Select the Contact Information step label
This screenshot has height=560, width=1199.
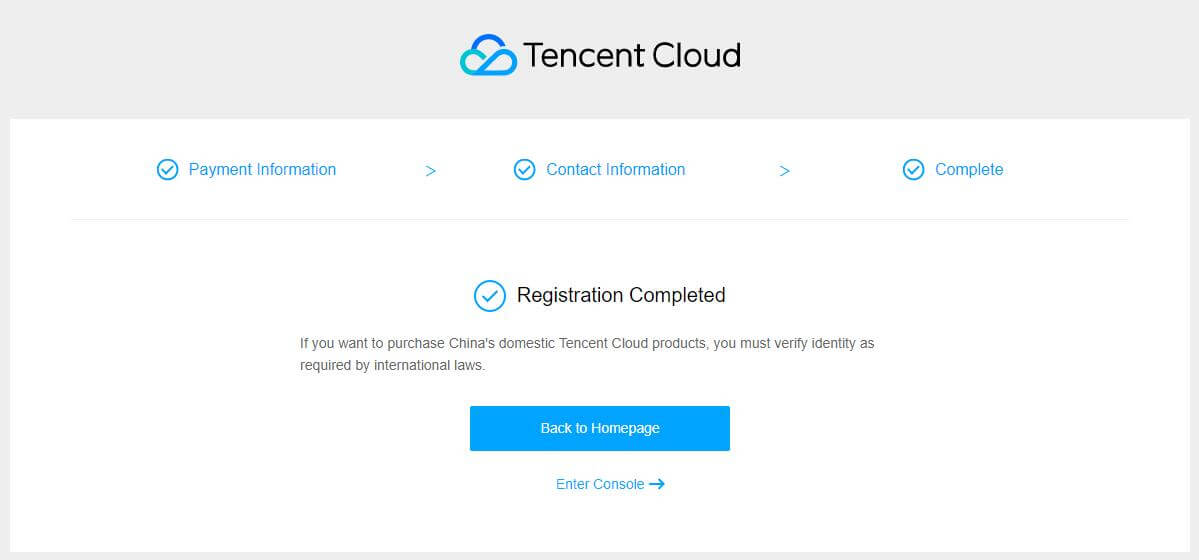[x=616, y=170]
